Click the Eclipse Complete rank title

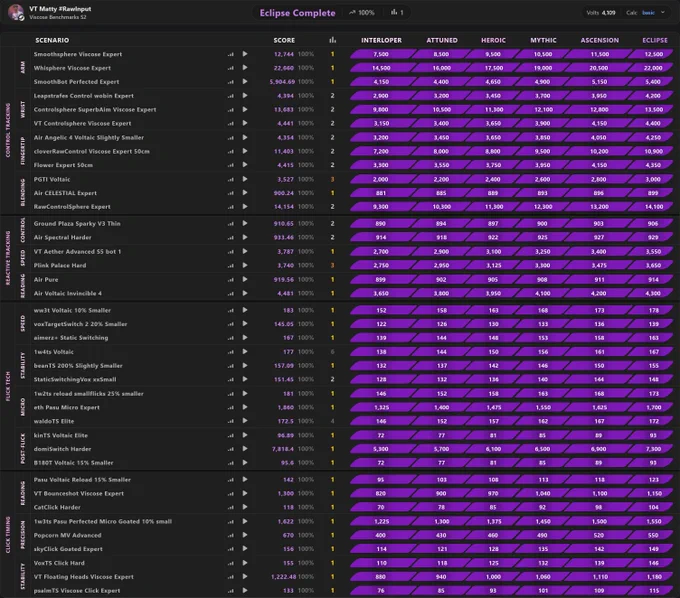pyautogui.click(x=298, y=13)
